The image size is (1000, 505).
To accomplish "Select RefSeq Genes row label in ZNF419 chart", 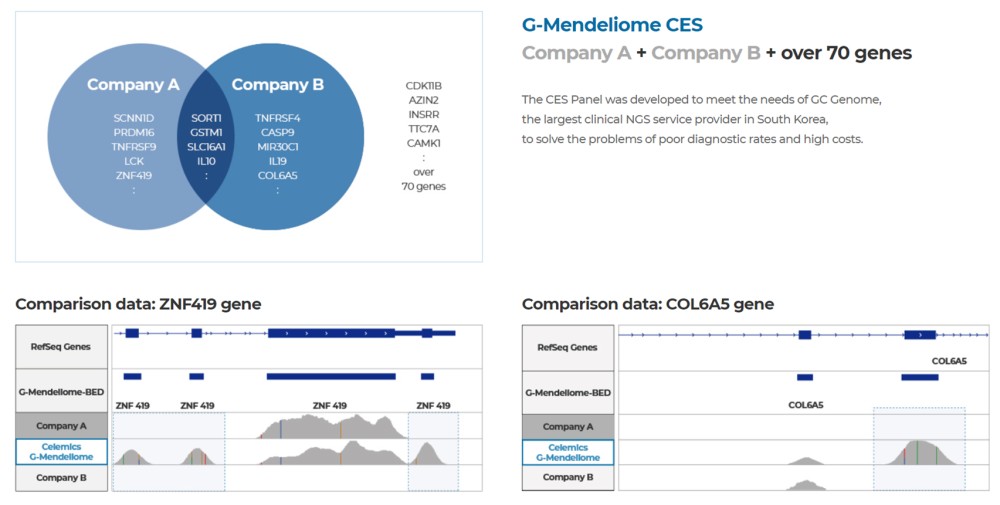I will click(63, 347).
